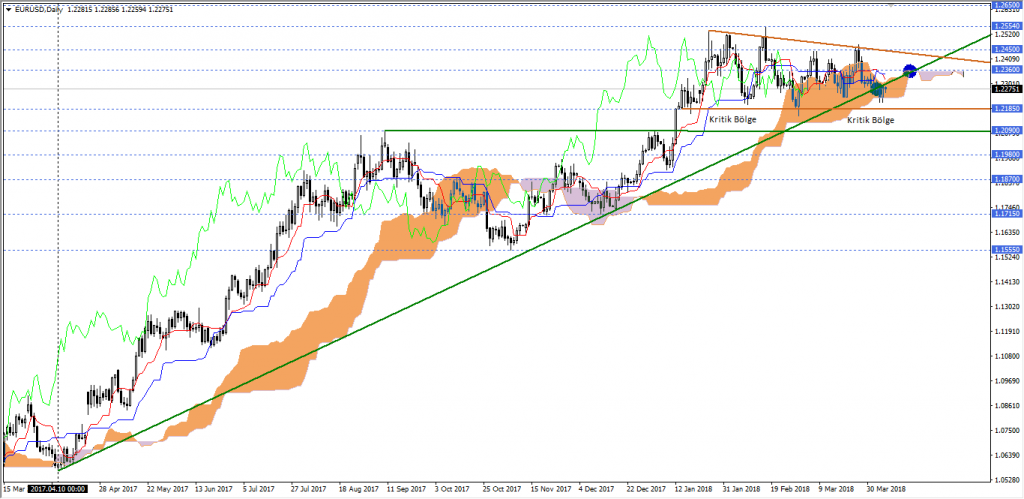1024x499 pixels.
Task: Click the 1.05280 price scale value
Action: click(1006, 481)
